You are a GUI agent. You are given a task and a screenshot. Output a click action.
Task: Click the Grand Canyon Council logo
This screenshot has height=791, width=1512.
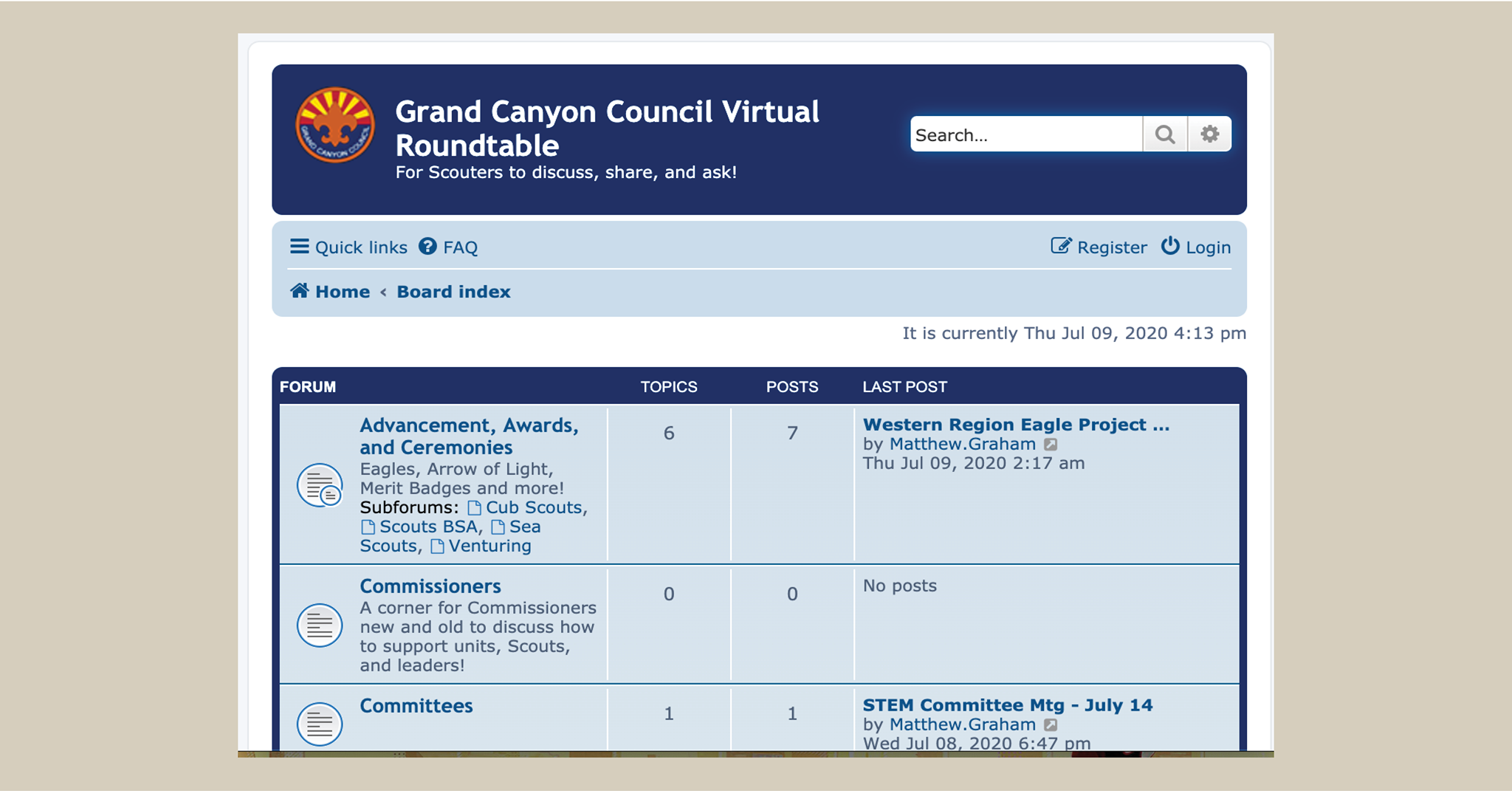(335, 124)
